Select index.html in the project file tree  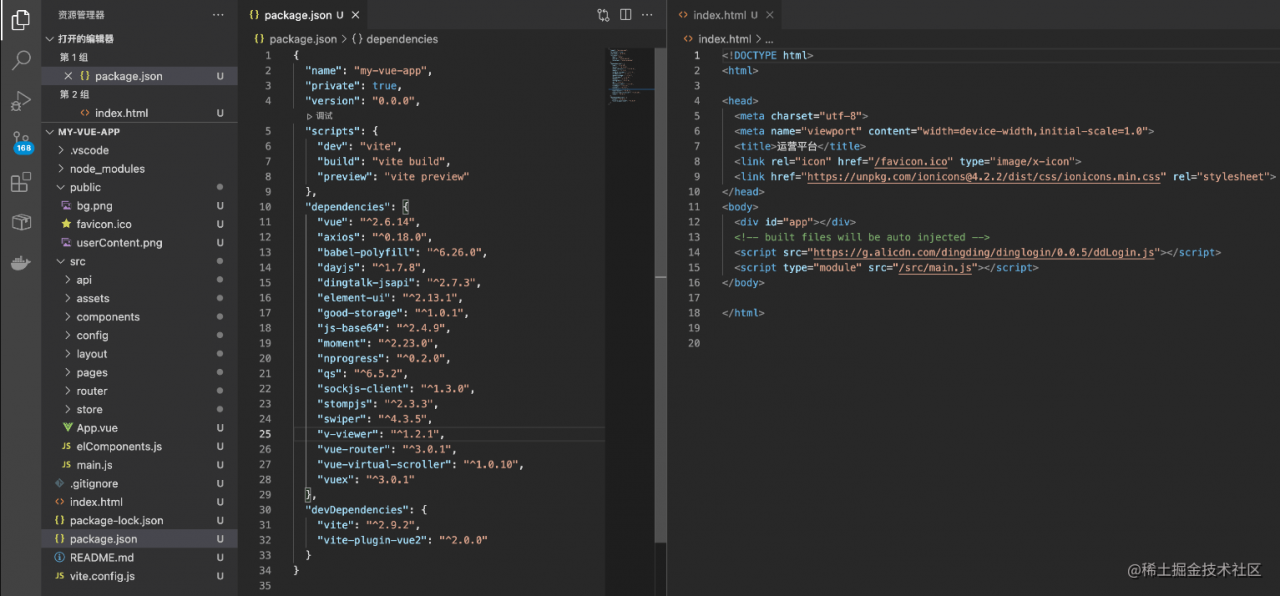click(x=139, y=502)
